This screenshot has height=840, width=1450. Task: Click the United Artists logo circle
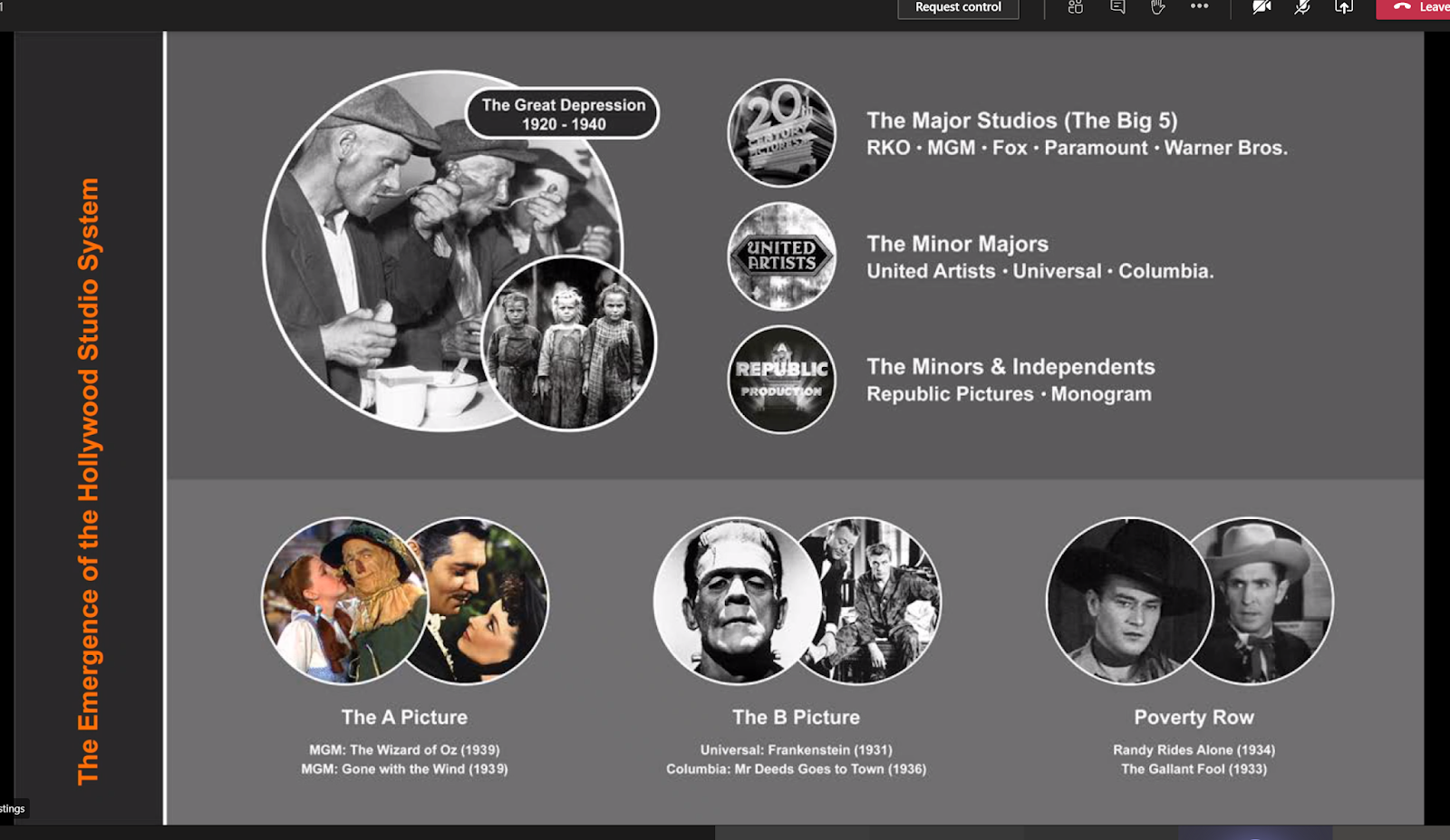pyautogui.click(x=781, y=256)
